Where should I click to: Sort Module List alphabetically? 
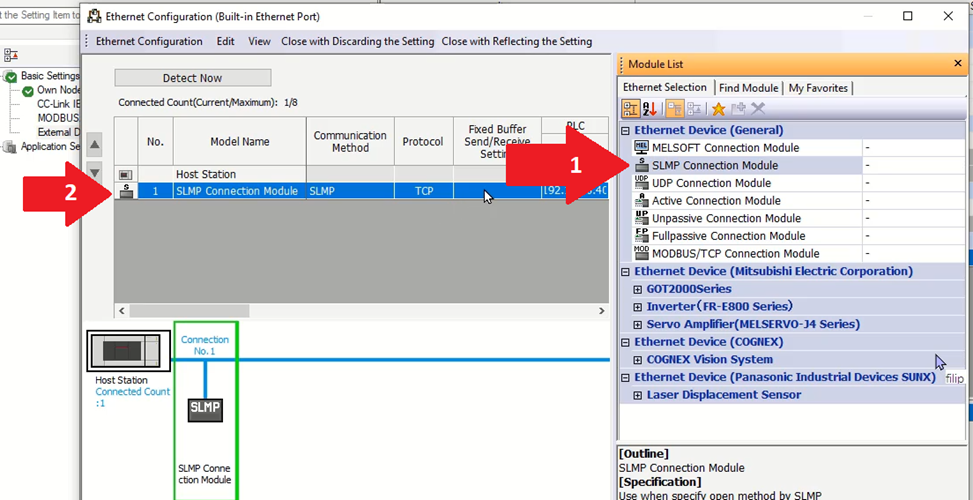pos(649,109)
